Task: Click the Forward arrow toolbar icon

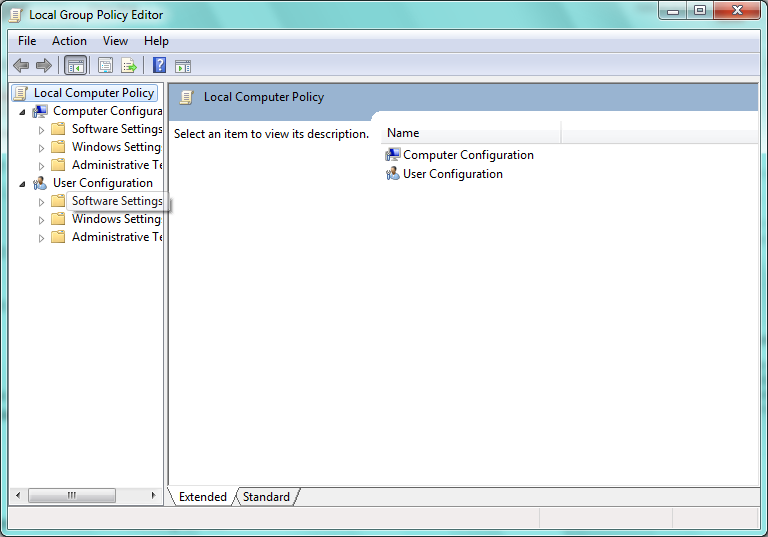Action: [44, 65]
